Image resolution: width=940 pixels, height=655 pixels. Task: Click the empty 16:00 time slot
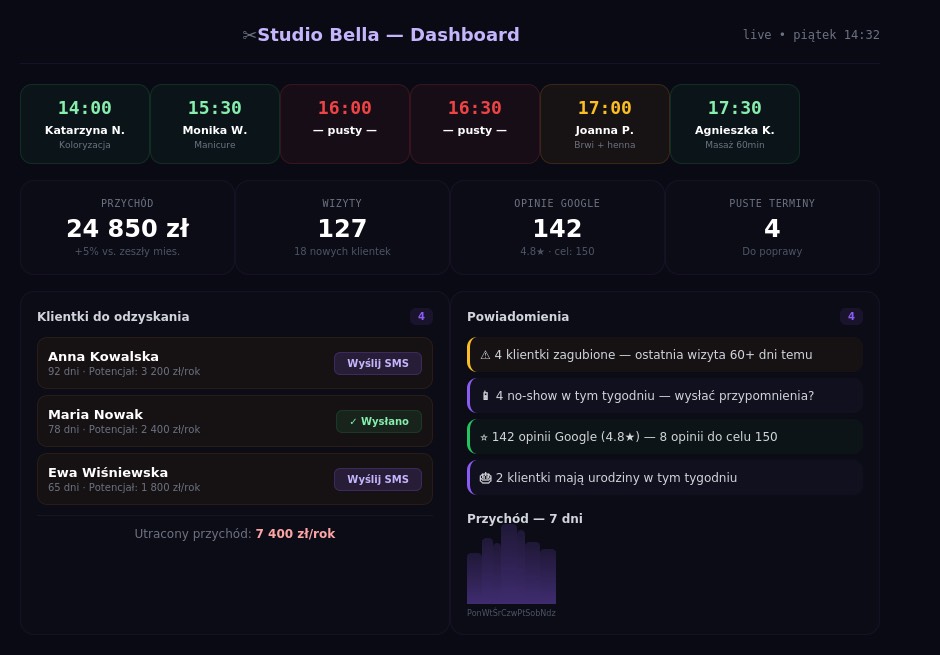(345, 124)
